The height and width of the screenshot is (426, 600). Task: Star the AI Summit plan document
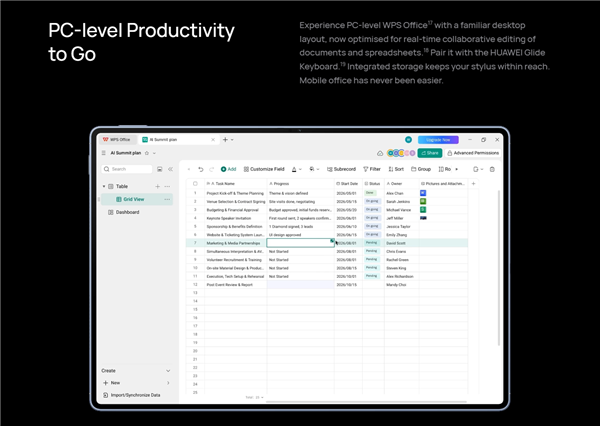147,153
